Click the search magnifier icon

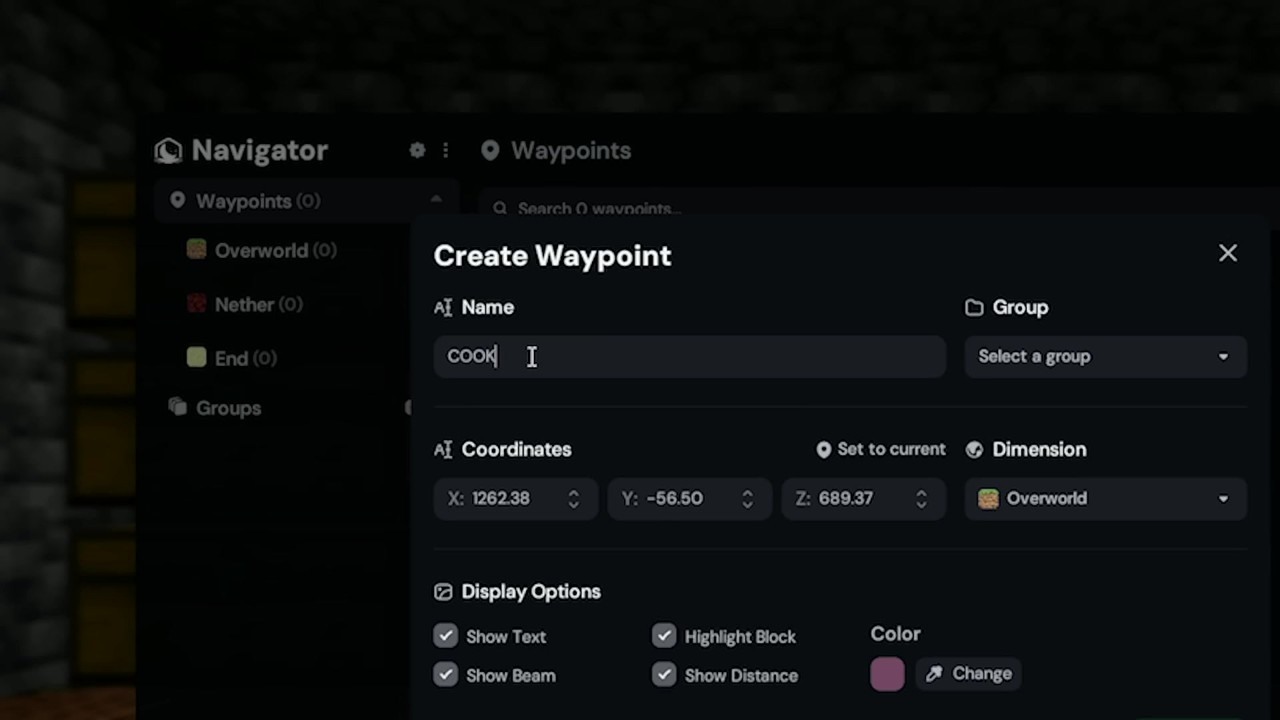500,208
